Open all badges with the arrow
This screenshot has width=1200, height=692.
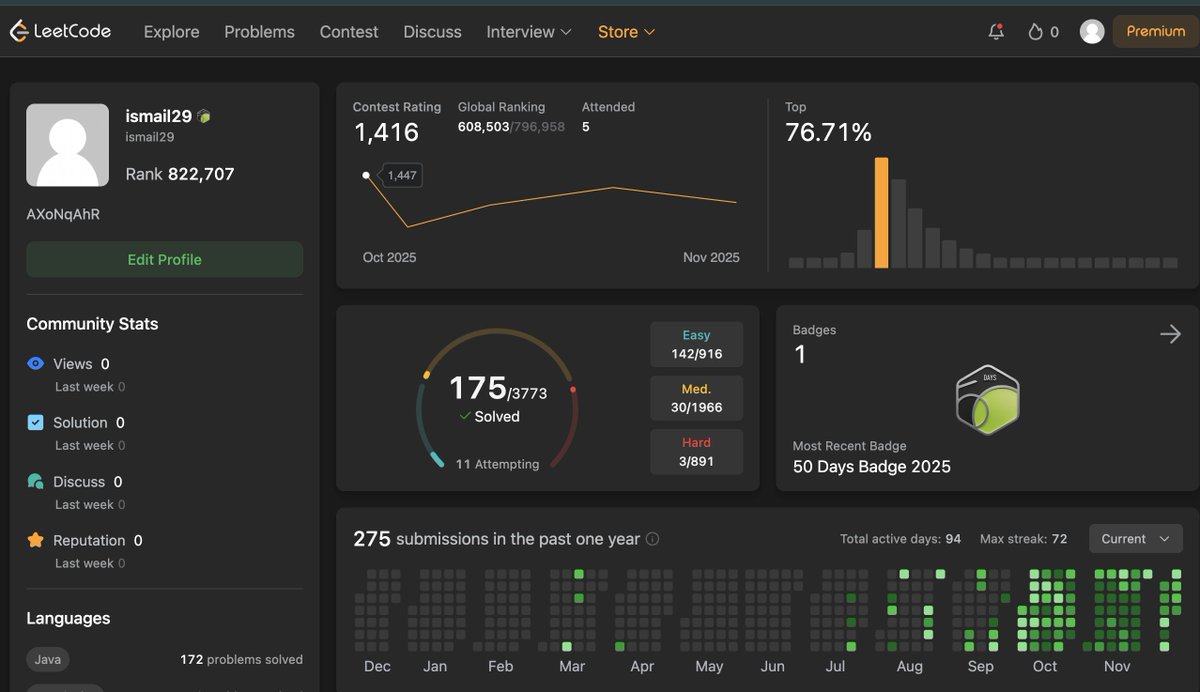(x=1170, y=334)
